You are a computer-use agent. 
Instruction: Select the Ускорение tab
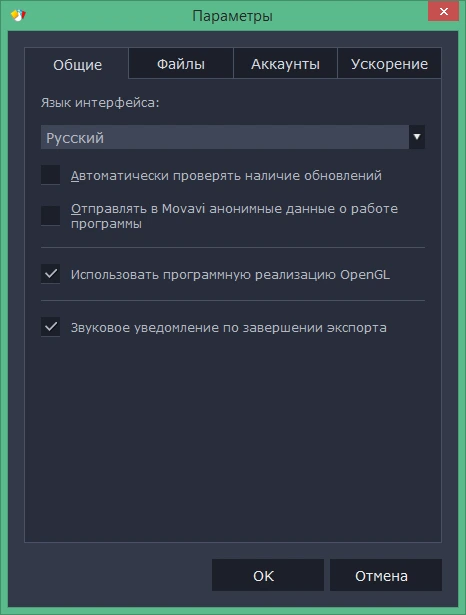click(389, 64)
